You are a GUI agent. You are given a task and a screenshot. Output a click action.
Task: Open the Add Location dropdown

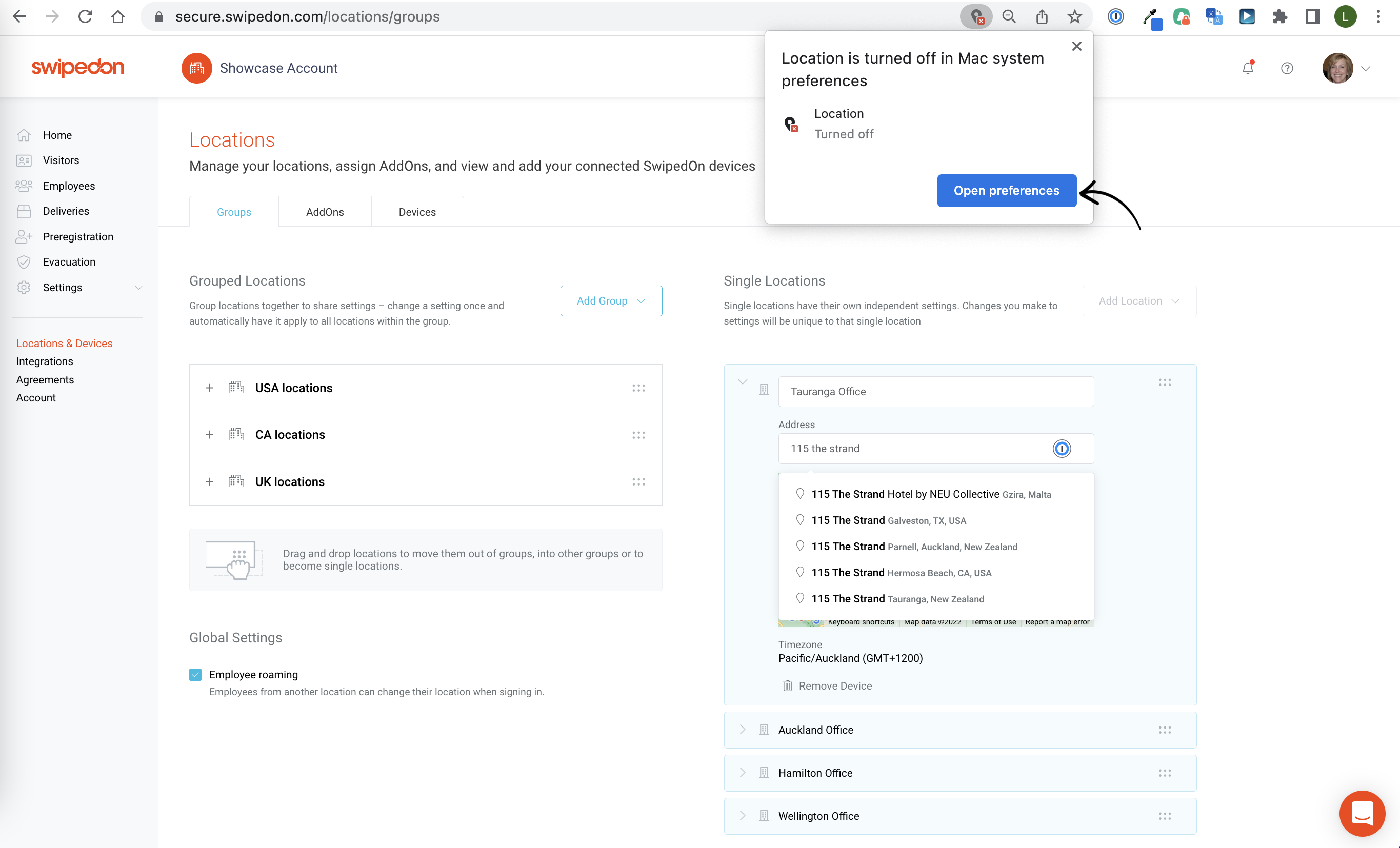(1139, 301)
